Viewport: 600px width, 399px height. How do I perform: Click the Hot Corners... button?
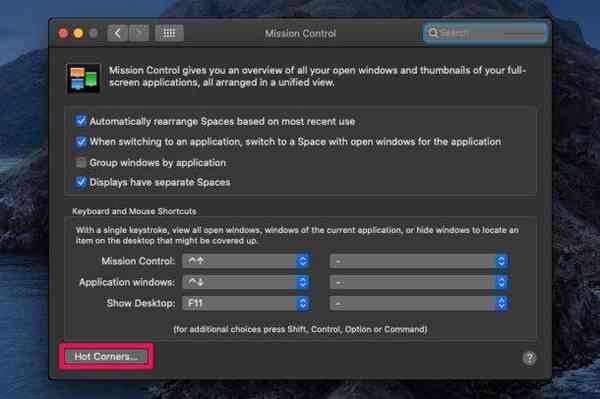click(x=106, y=357)
